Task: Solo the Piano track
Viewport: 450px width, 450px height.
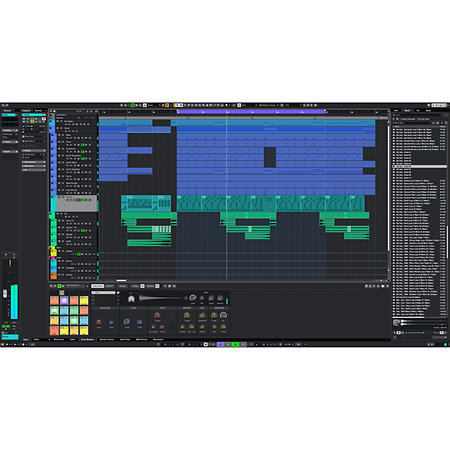Action: pos(63,142)
